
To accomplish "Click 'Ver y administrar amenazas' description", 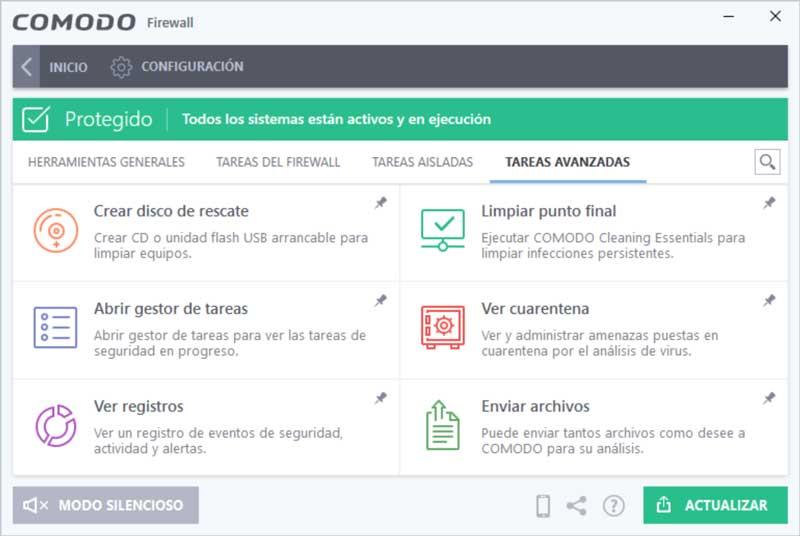I will click(599, 343).
